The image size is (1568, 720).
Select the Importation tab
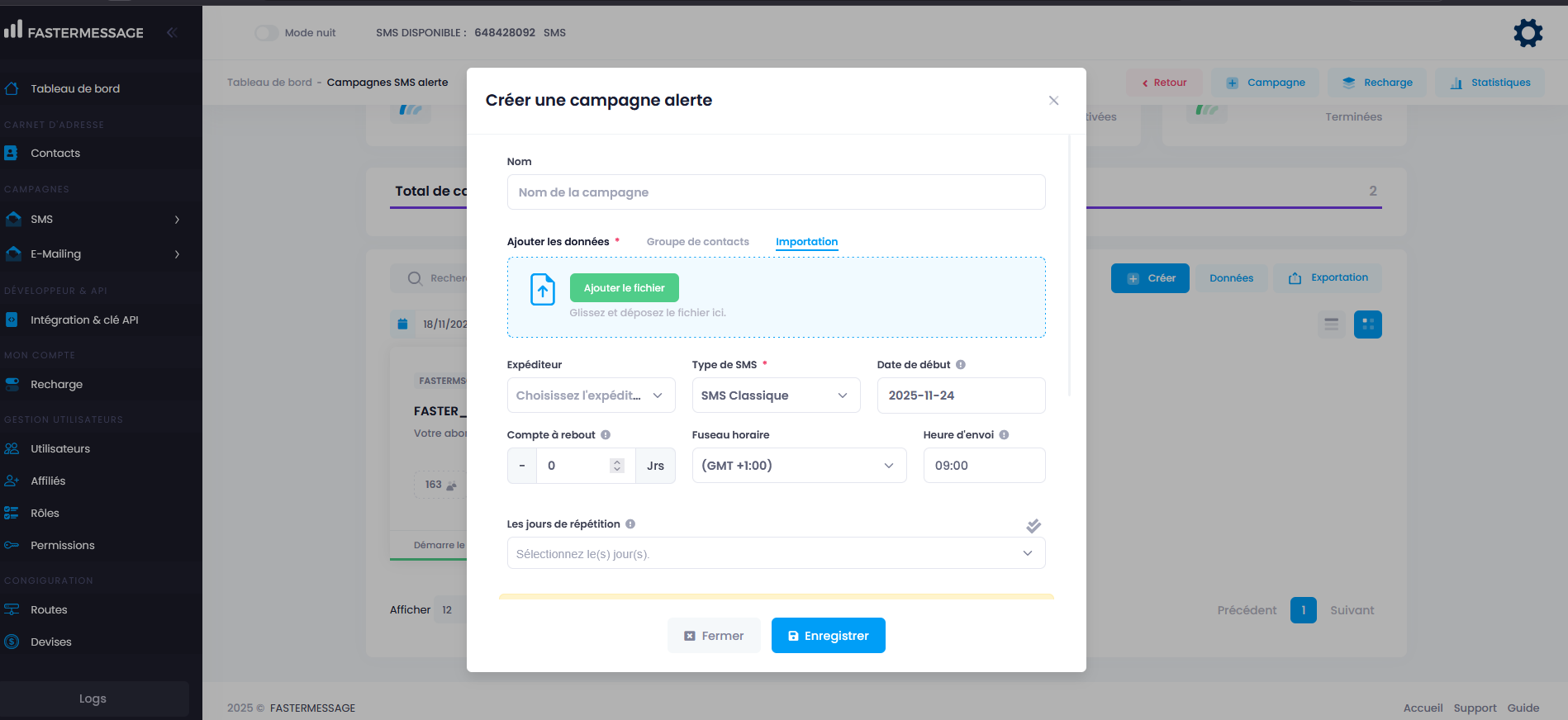806,242
